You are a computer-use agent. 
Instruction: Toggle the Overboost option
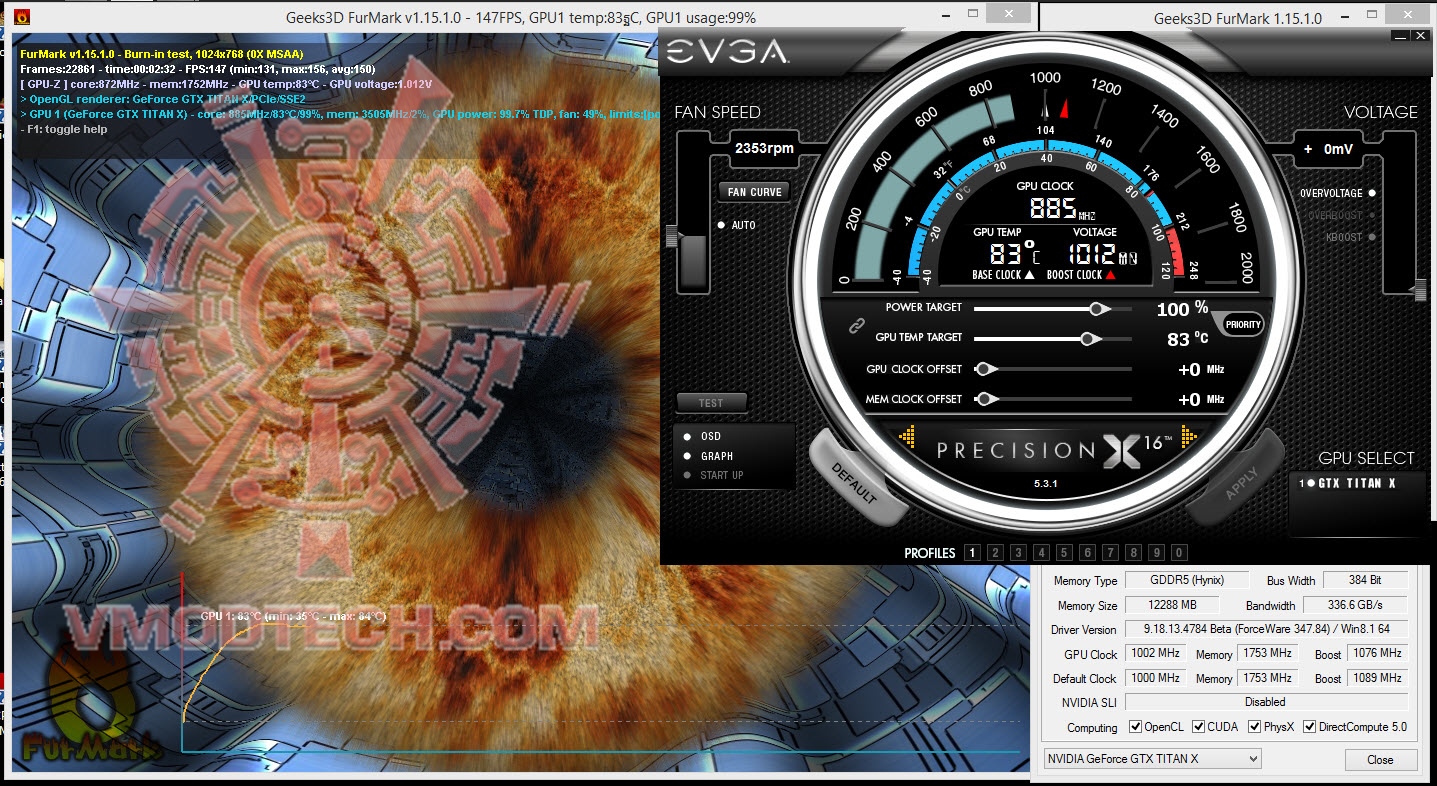(1342, 215)
